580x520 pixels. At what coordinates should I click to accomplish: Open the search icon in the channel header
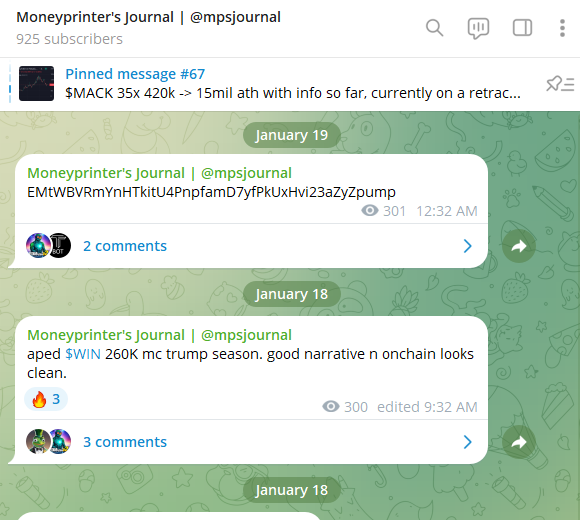point(434,28)
